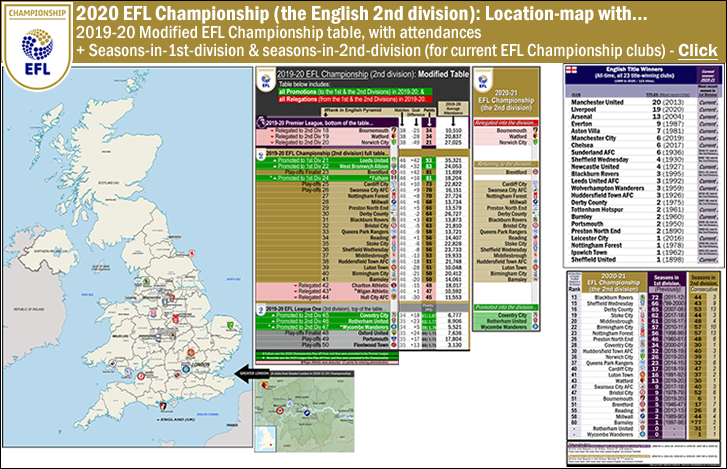Click 'Play-offs 50' Fleetwood Town row
The image size is (727, 469).
pyautogui.click(x=327, y=345)
